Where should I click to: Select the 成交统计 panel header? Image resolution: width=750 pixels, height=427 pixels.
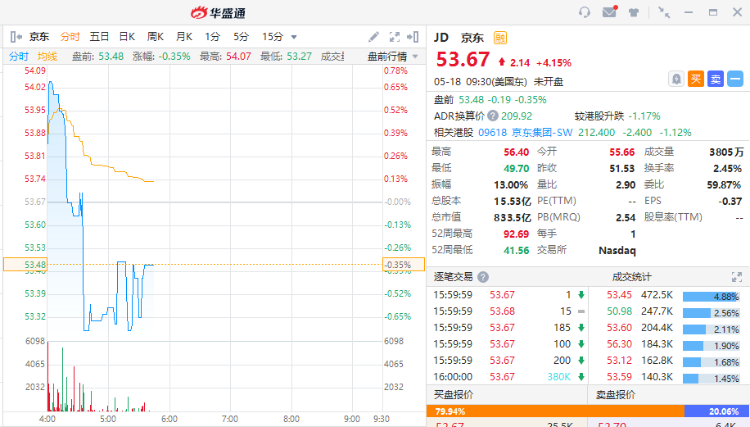tap(631, 277)
